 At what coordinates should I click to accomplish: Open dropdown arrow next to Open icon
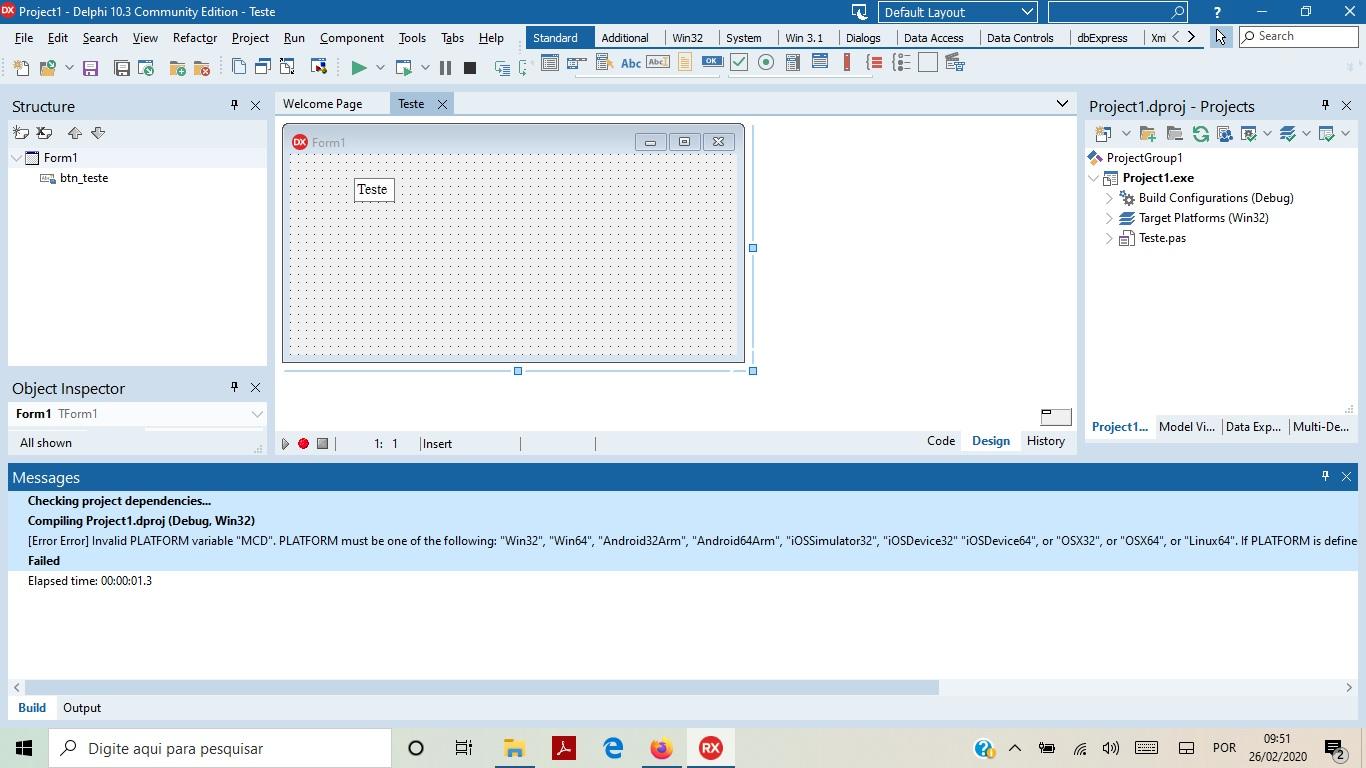(x=69, y=68)
